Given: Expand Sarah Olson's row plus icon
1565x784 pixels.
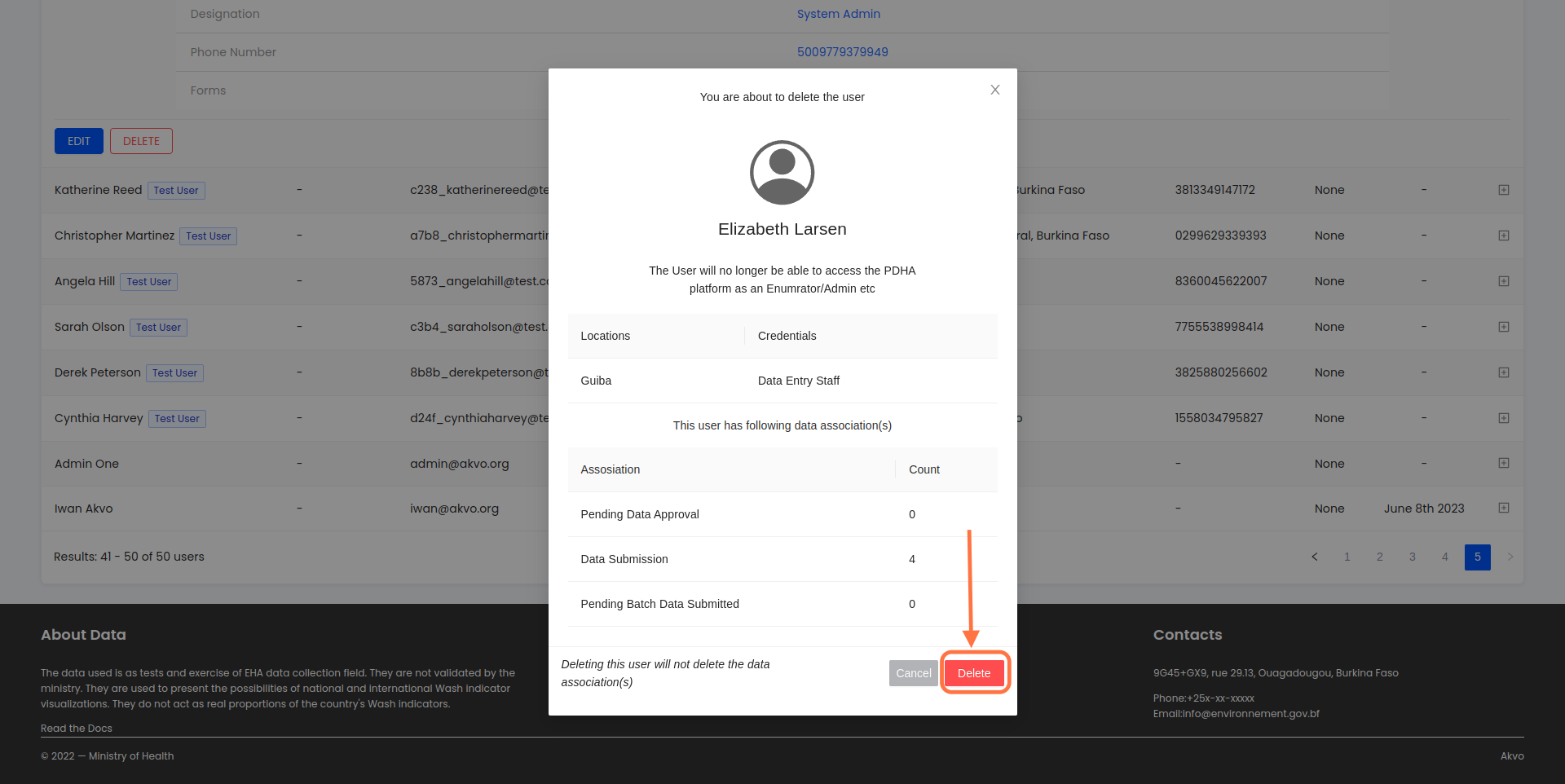Looking at the screenshot, I should click(x=1504, y=327).
